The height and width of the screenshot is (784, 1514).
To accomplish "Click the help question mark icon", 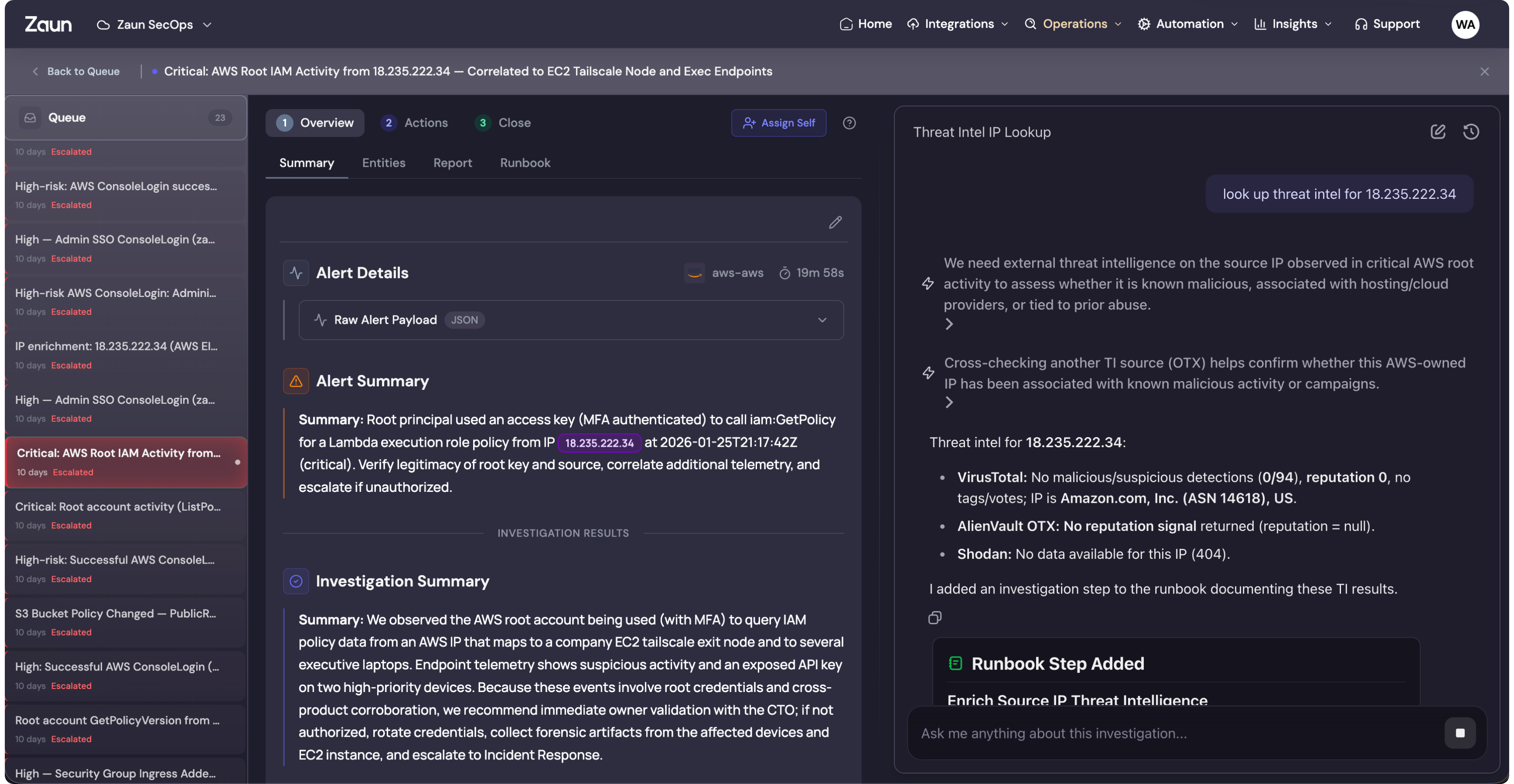I will 849,123.
